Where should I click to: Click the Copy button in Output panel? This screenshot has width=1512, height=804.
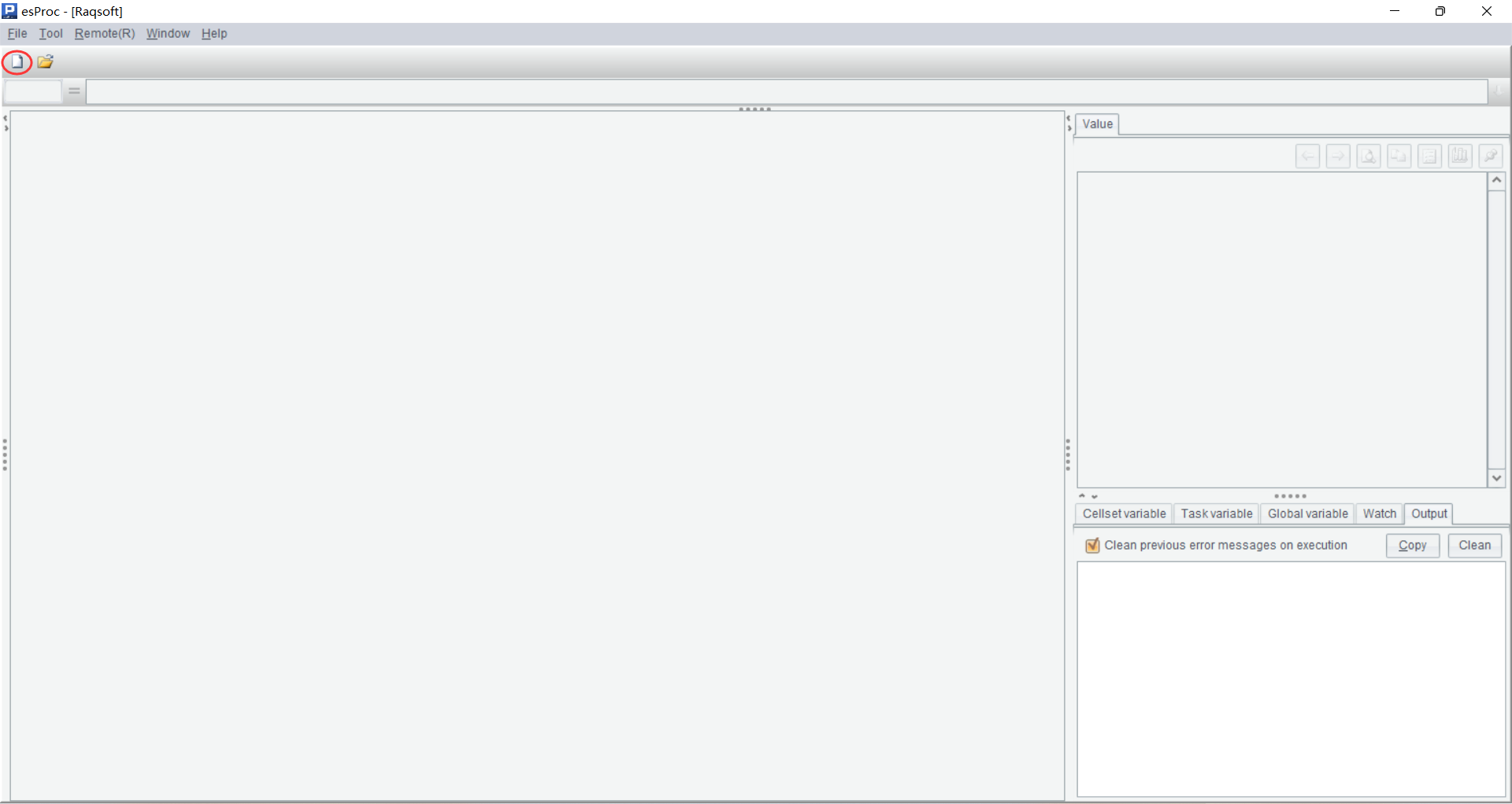1413,546
